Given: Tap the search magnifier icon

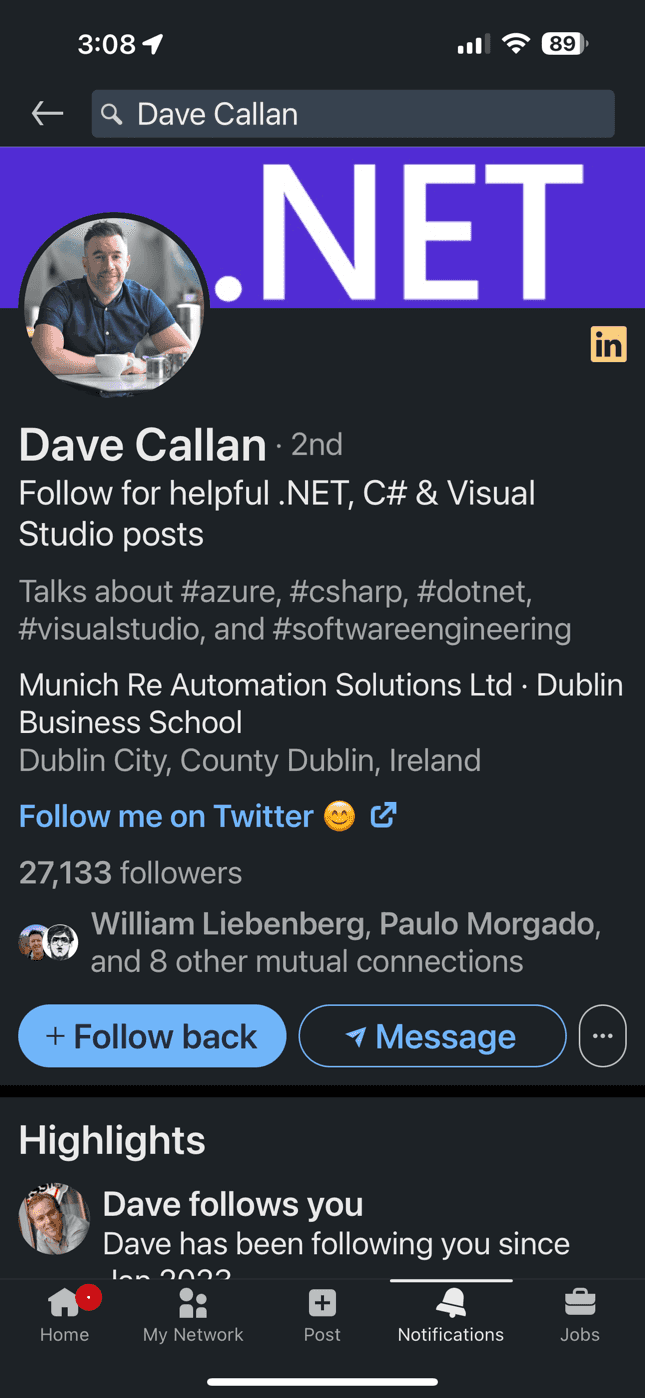Looking at the screenshot, I should coord(112,115).
